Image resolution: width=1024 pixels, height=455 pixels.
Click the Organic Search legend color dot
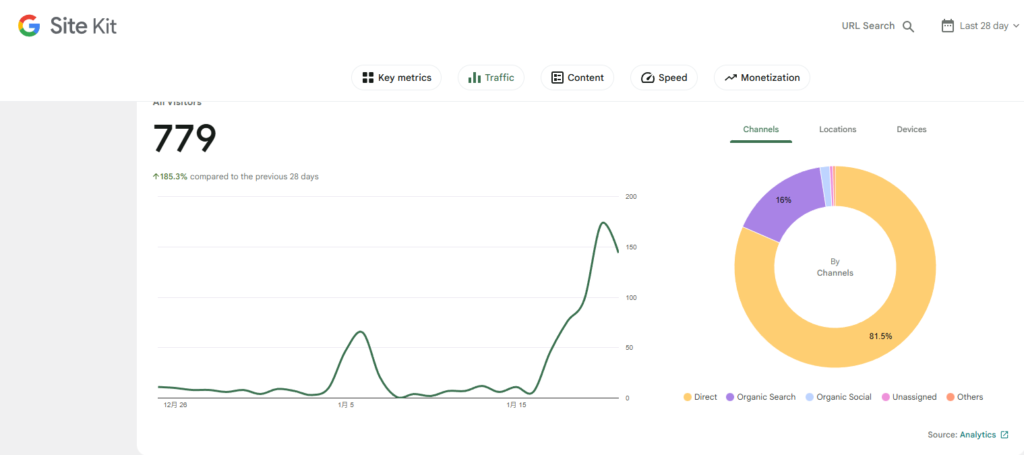pos(730,397)
